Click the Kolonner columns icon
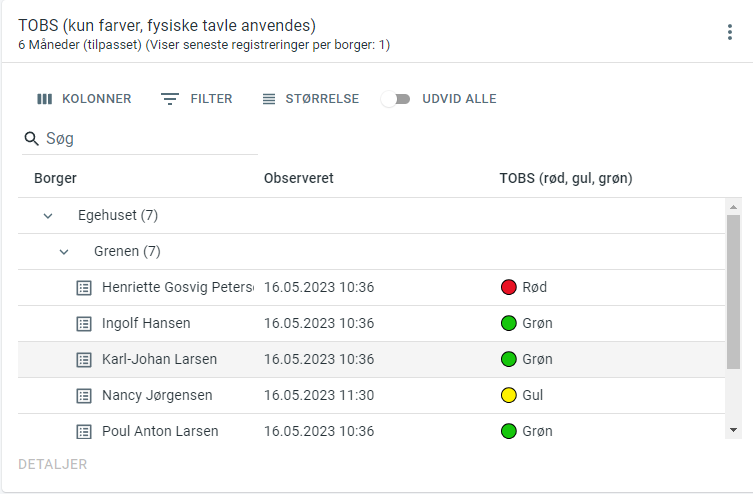Image resolution: width=753 pixels, height=494 pixels. point(44,99)
